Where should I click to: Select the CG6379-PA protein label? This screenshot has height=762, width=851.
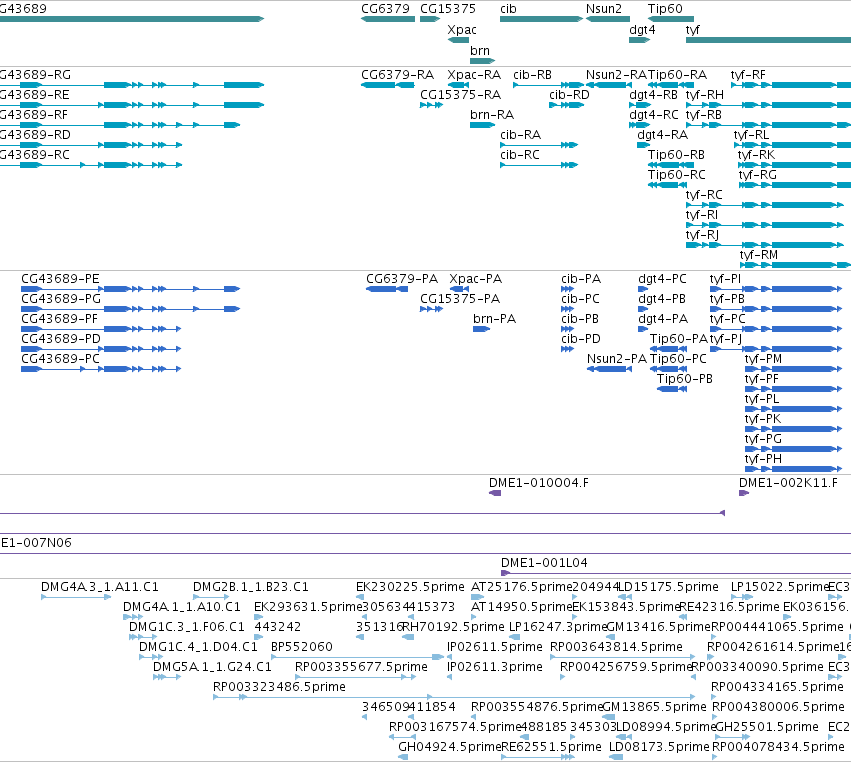(x=402, y=279)
